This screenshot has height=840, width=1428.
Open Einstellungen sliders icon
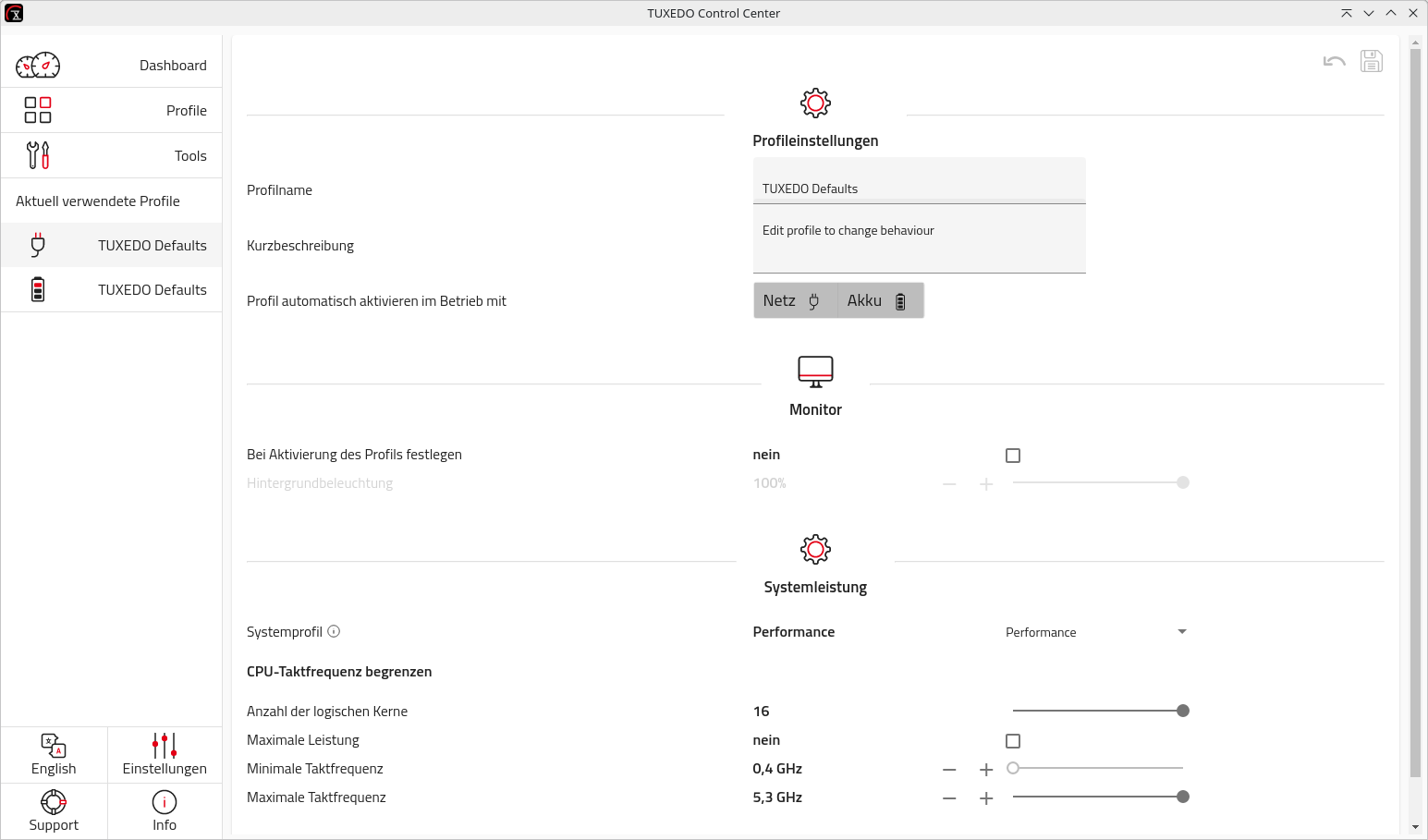pos(165,746)
